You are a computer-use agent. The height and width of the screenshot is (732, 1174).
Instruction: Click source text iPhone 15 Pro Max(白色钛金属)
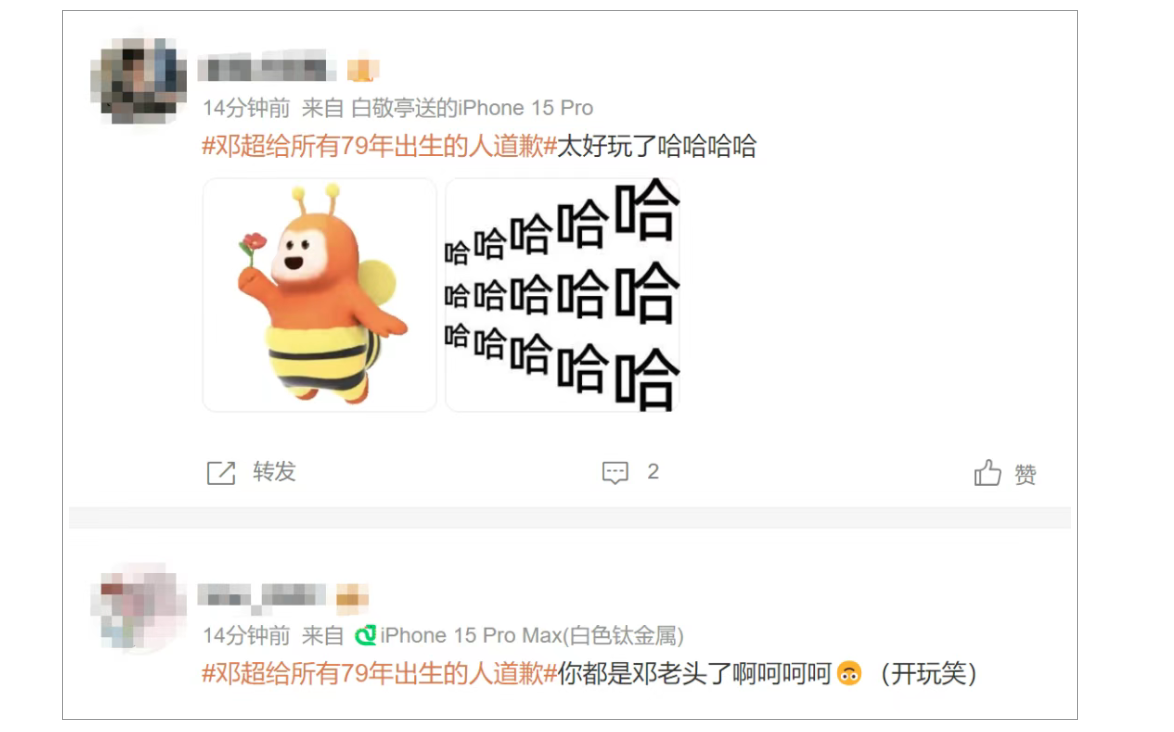tap(532, 635)
